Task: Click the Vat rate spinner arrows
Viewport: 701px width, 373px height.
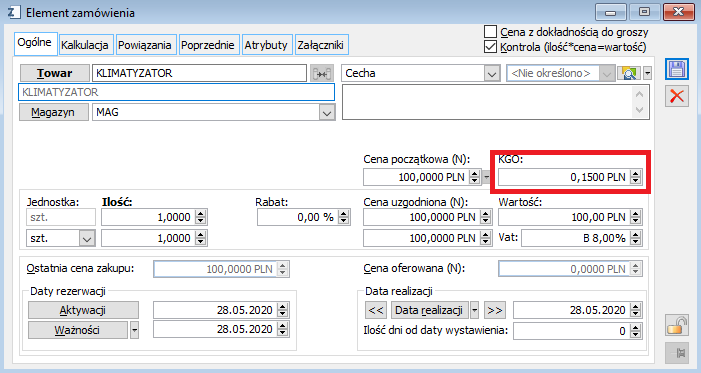Action: (x=635, y=238)
